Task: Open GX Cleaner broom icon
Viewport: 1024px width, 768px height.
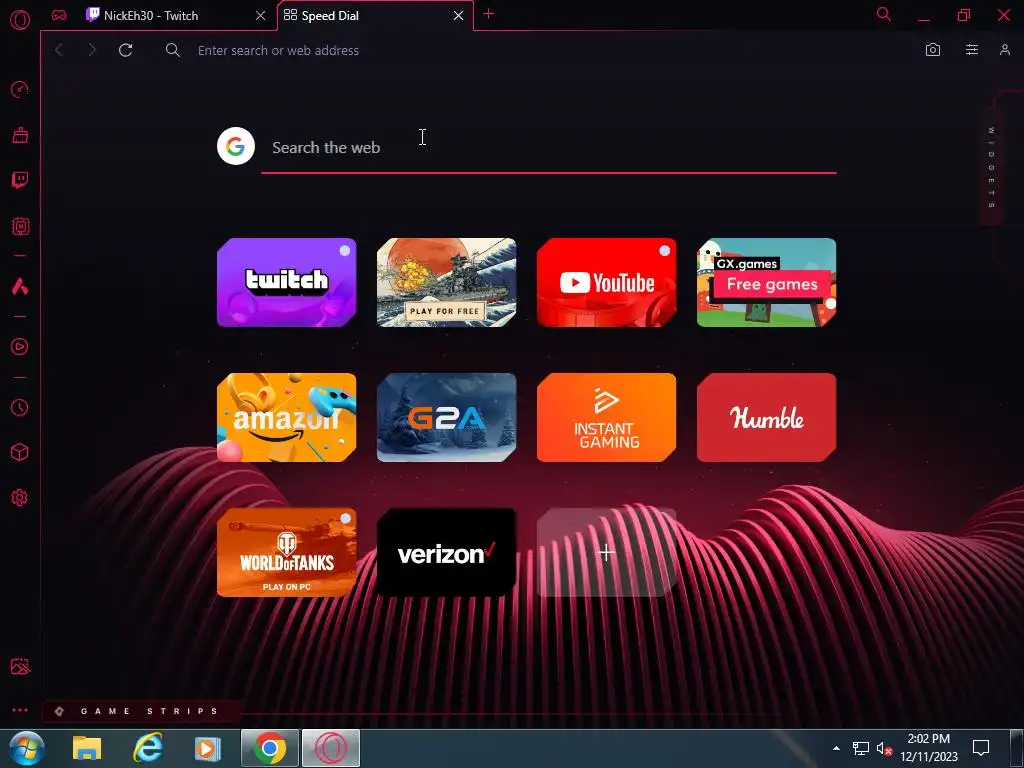Action: [x=20, y=135]
